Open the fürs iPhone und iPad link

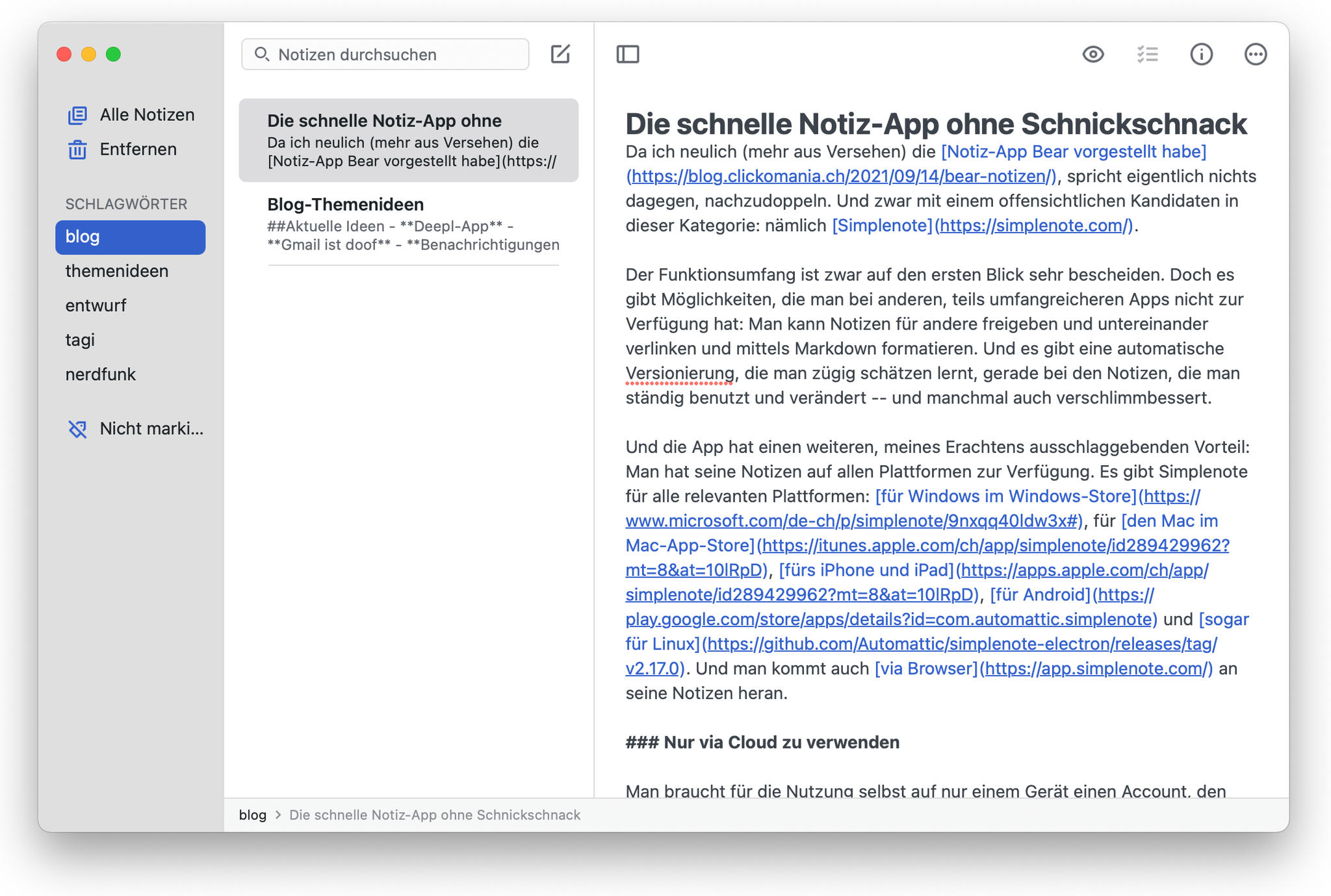[866, 570]
